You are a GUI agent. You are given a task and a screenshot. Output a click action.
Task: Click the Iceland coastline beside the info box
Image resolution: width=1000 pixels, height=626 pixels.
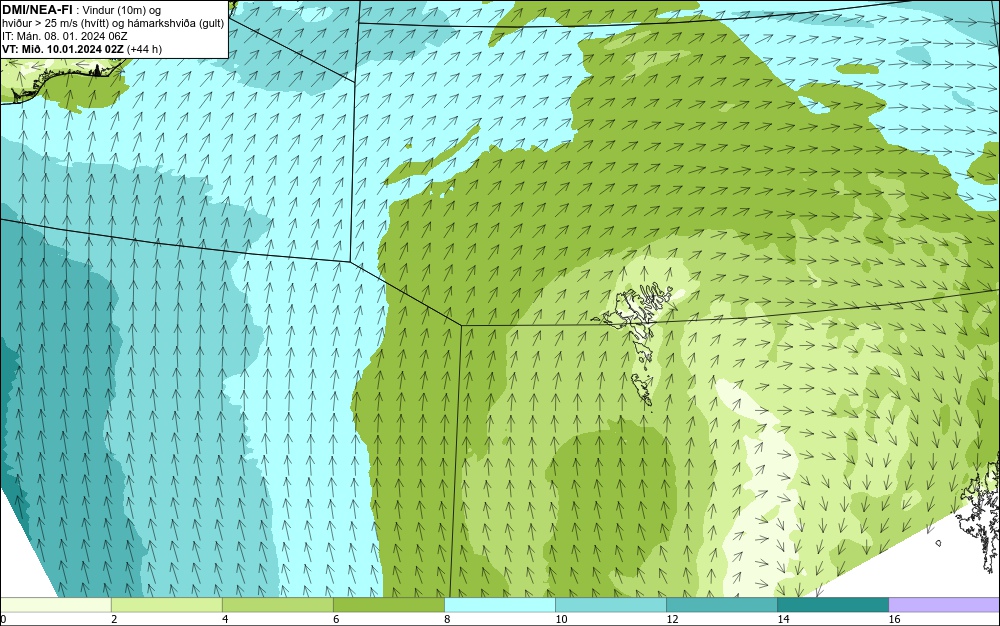pyautogui.click(x=62, y=82)
